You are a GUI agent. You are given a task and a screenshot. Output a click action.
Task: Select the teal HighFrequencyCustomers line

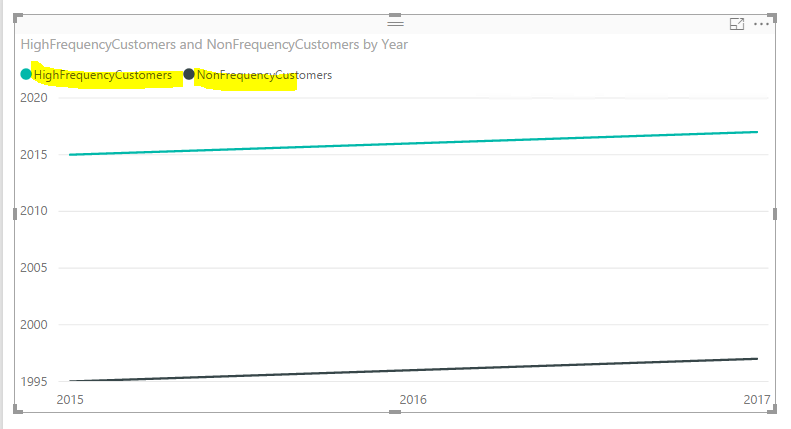click(x=413, y=143)
